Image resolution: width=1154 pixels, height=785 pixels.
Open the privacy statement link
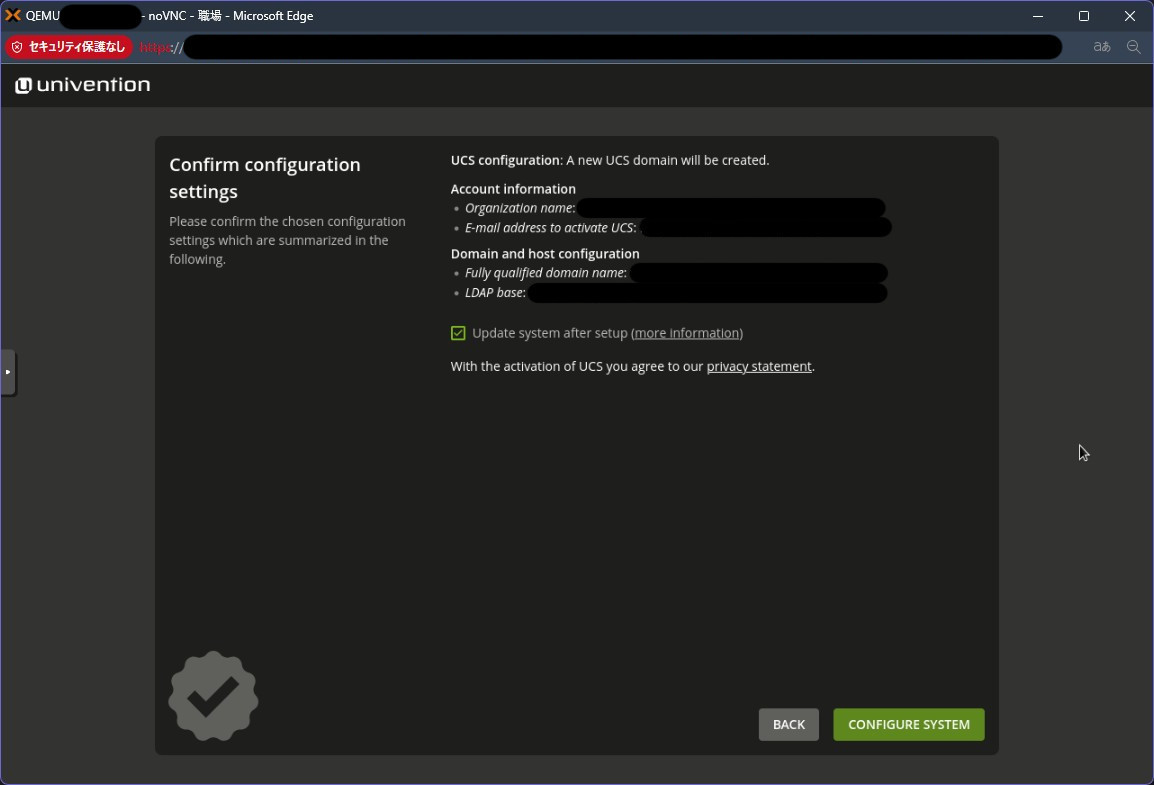759,366
